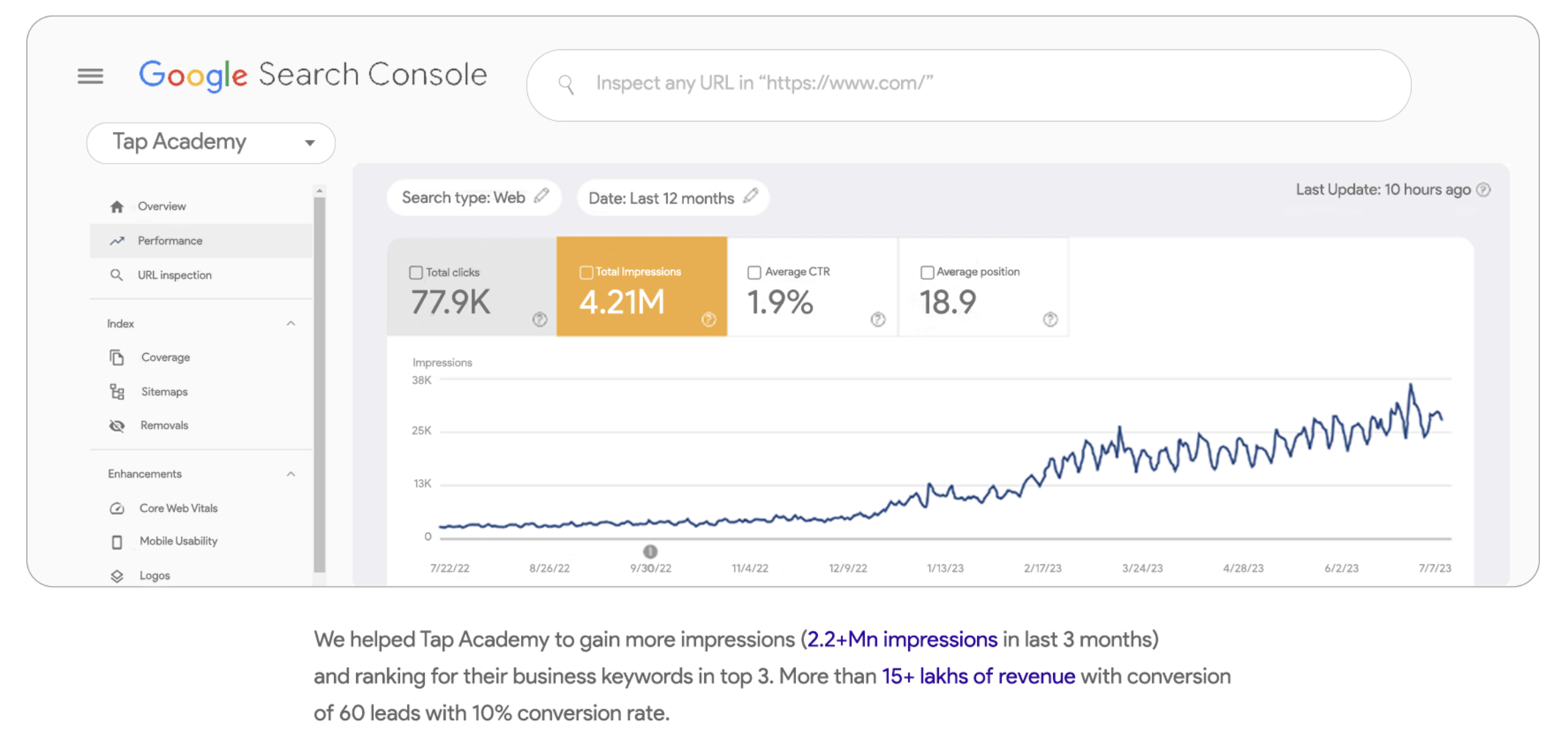Viewport: 1568px width, 745px height.
Task: Click the Mobile Usability phone icon
Action: (117, 542)
